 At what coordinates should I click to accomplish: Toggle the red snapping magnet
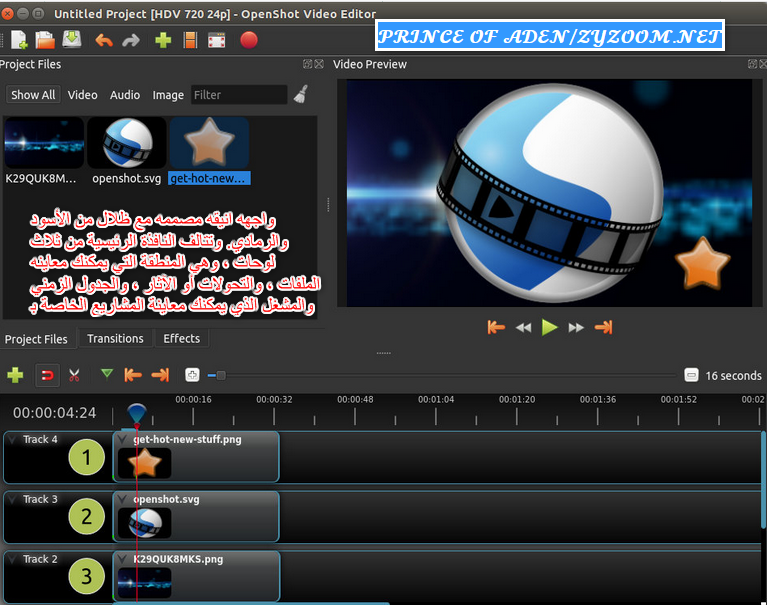(47, 376)
